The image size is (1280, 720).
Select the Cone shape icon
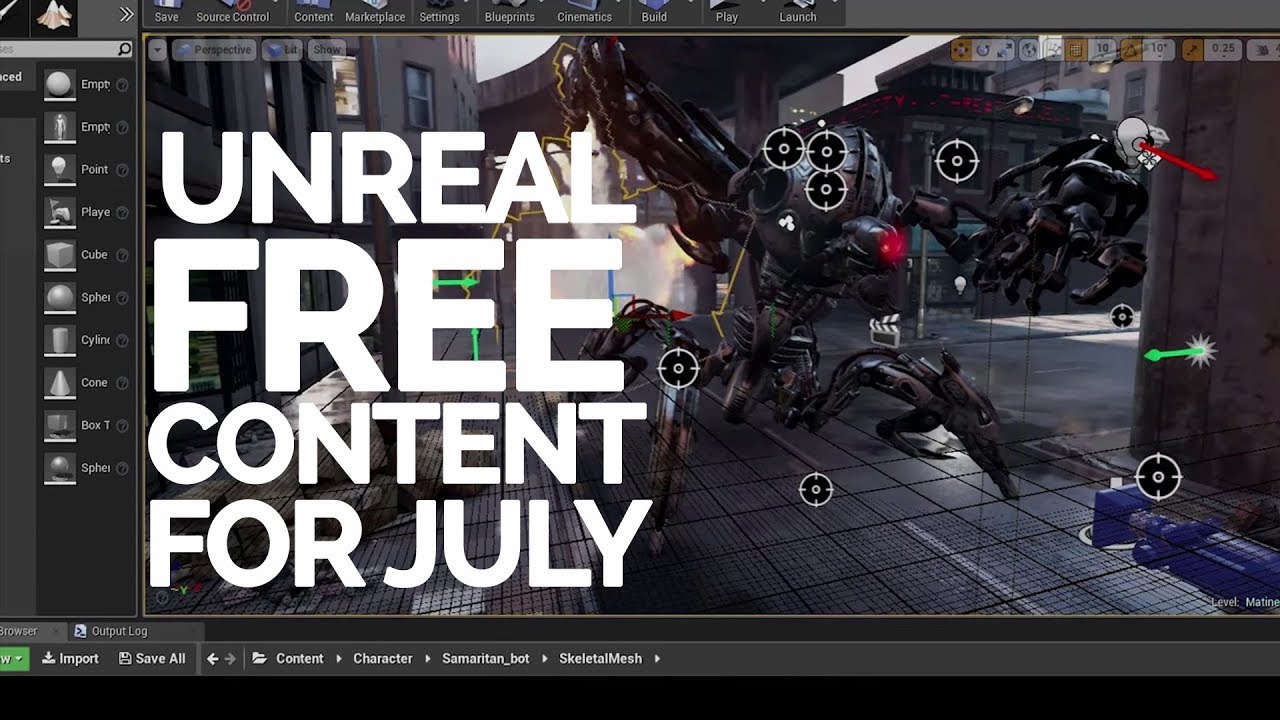(60, 383)
